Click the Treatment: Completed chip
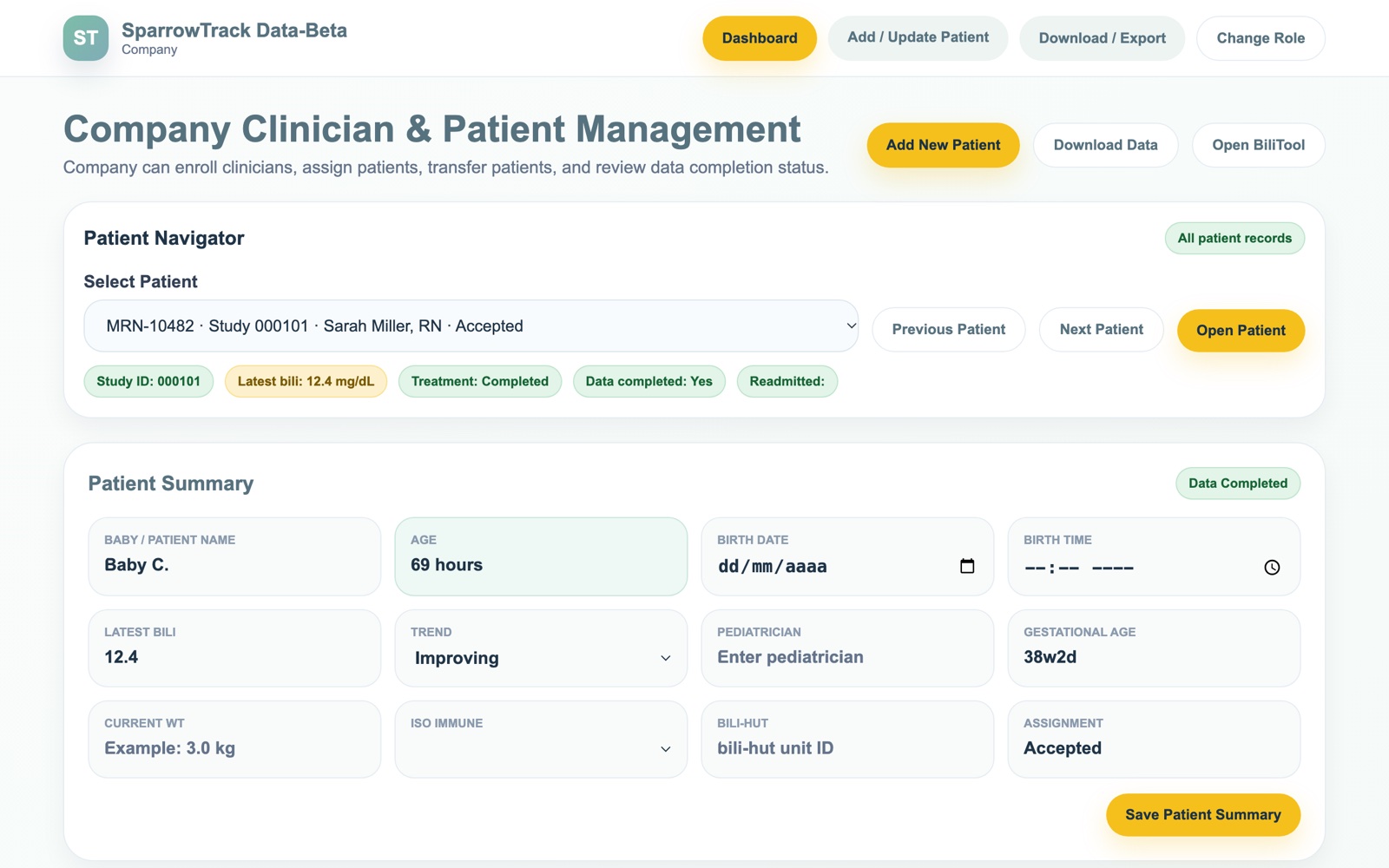Screen dimensions: 1389x868 (x=480, y=382)
